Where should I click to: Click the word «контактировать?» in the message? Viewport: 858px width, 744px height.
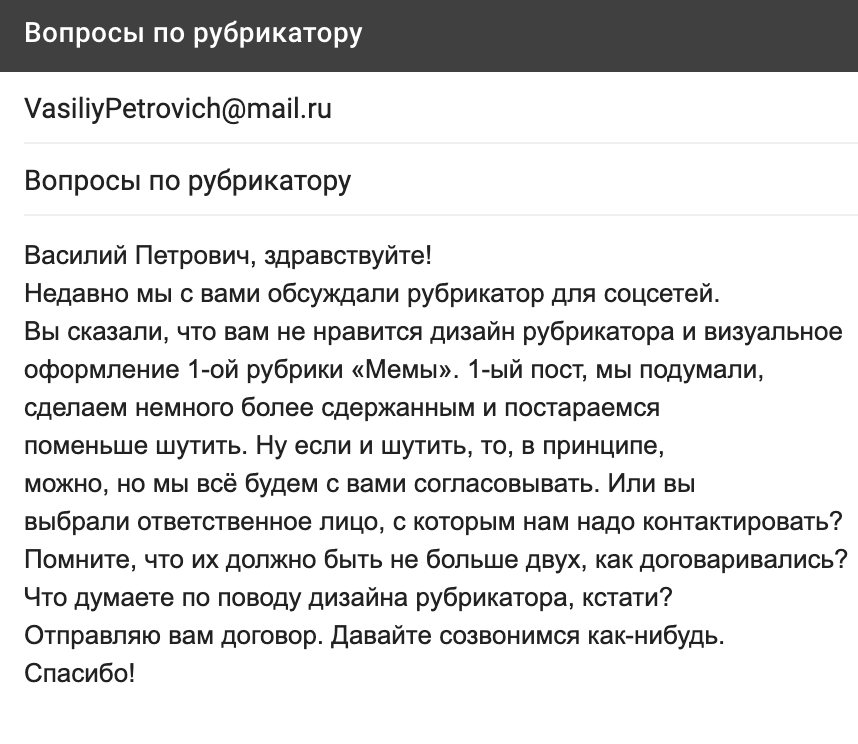pyautogui.click(x=742, y=521)
